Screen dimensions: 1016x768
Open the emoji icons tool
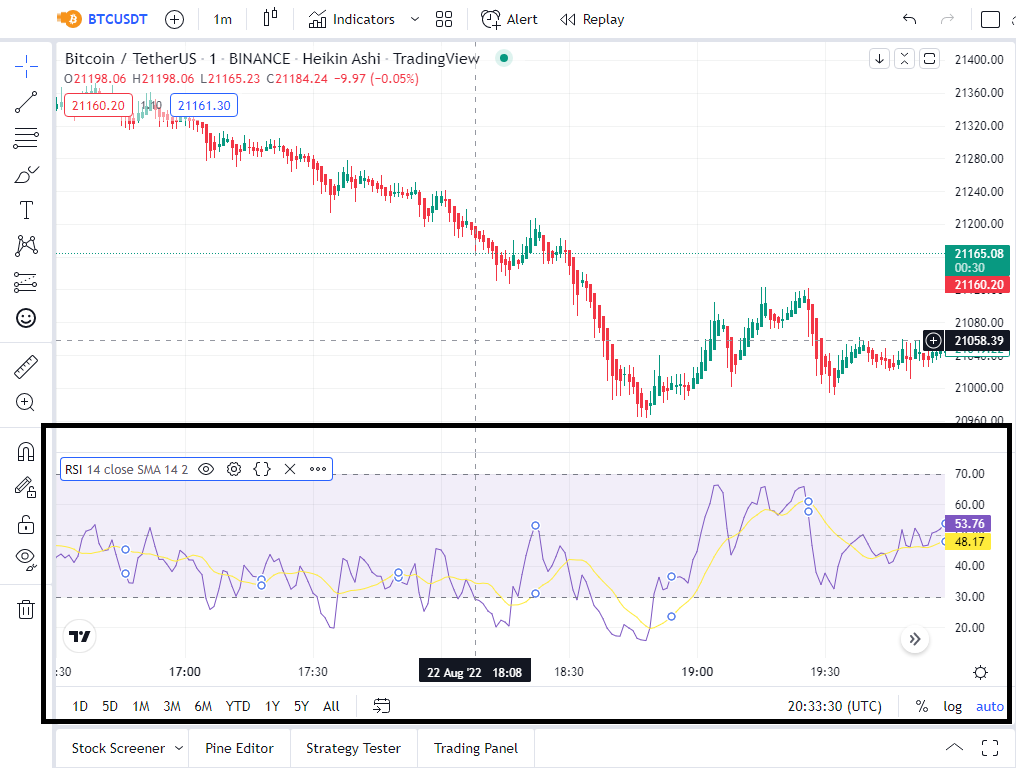tap(26, 318)
